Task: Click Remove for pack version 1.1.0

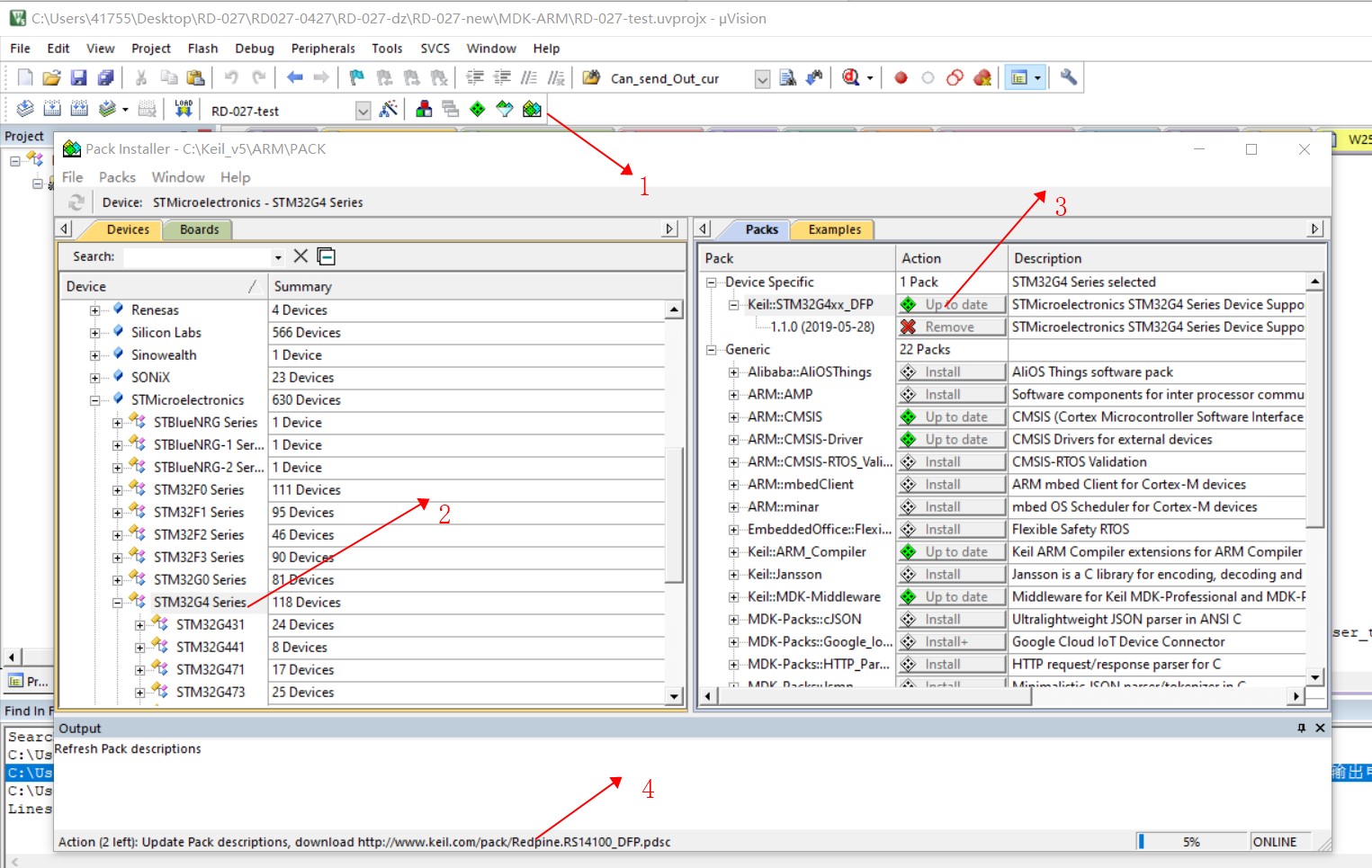Action: point(951,327)
